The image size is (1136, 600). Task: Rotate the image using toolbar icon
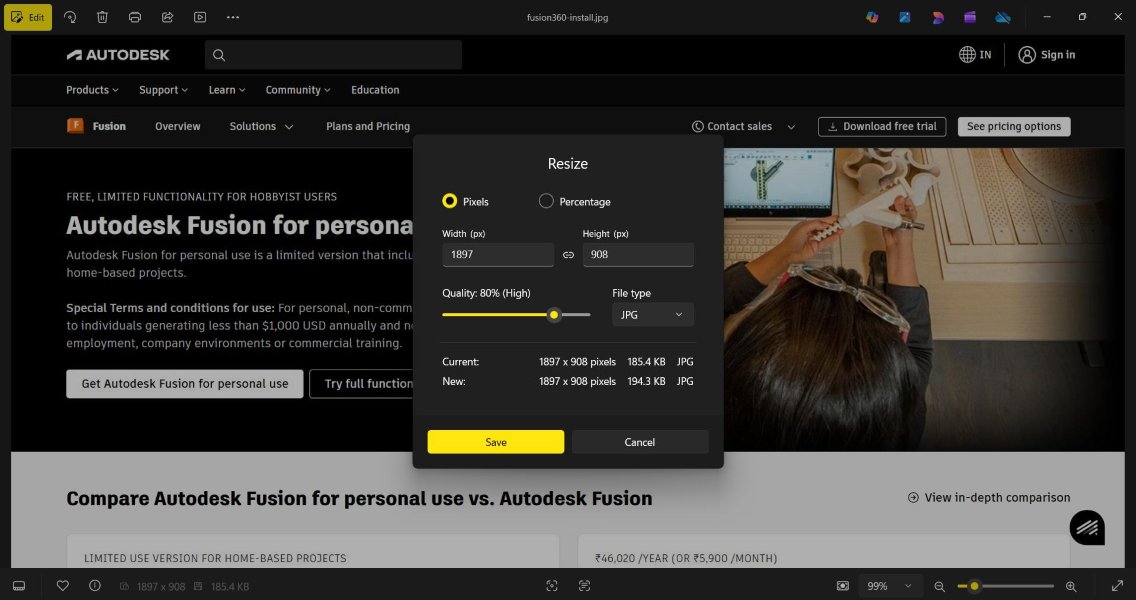(70, 17)
